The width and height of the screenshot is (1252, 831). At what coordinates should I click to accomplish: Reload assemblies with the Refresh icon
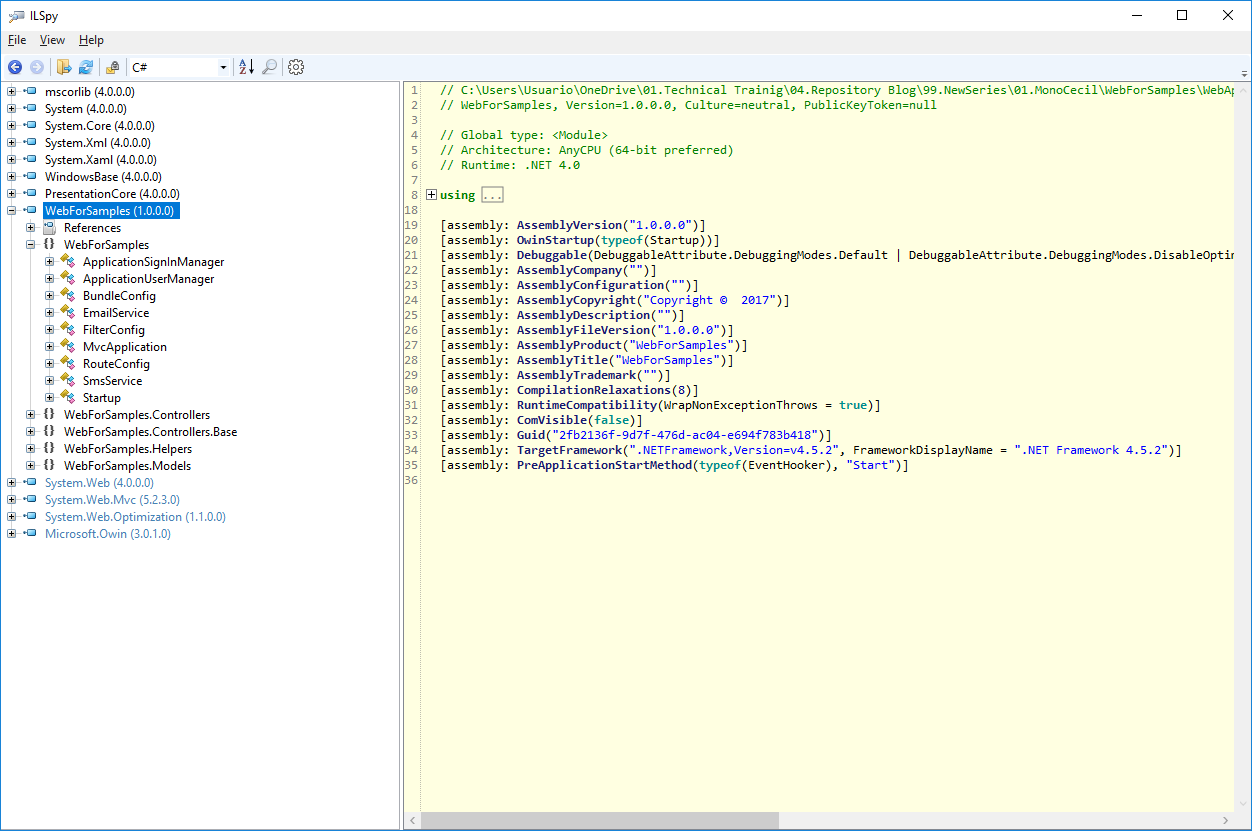pos(86,67)
